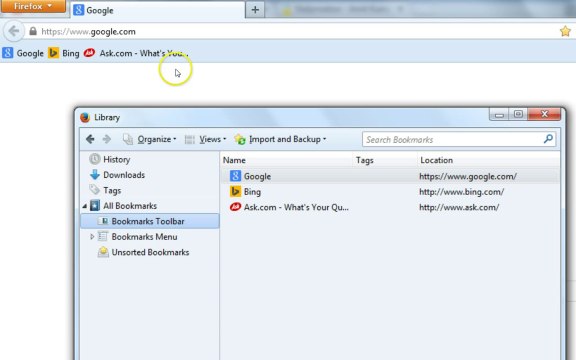
Task: Select the Google bookmark row
Action: click(390, 176)
